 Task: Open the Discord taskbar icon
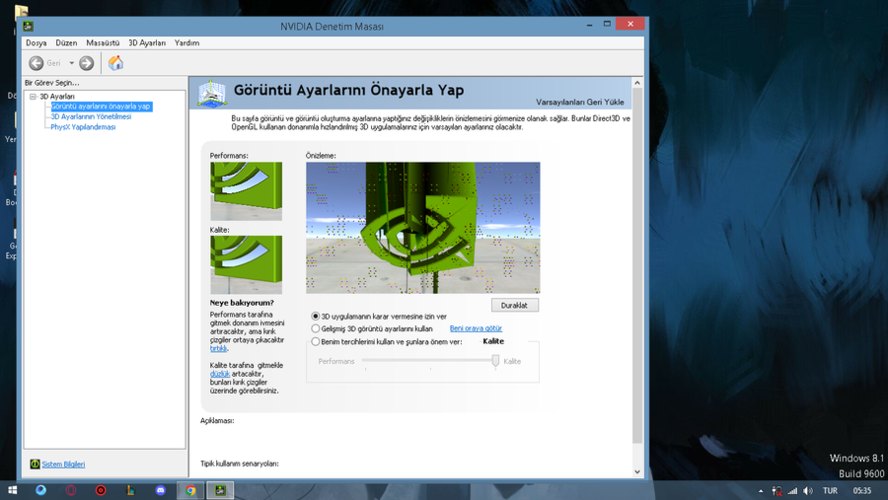(161, 490)
